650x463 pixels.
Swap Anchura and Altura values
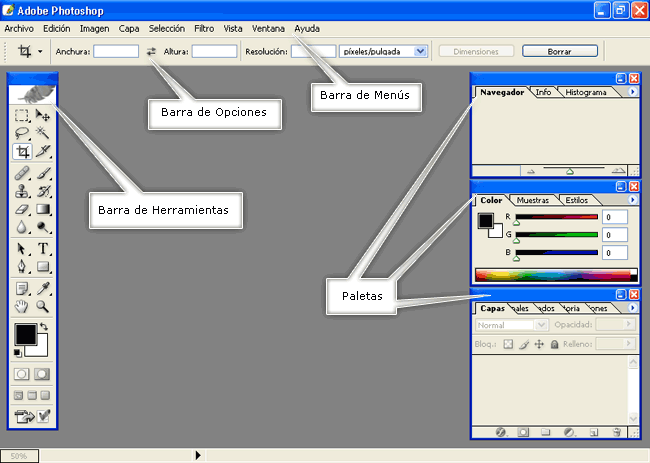[x=151, y=51]
